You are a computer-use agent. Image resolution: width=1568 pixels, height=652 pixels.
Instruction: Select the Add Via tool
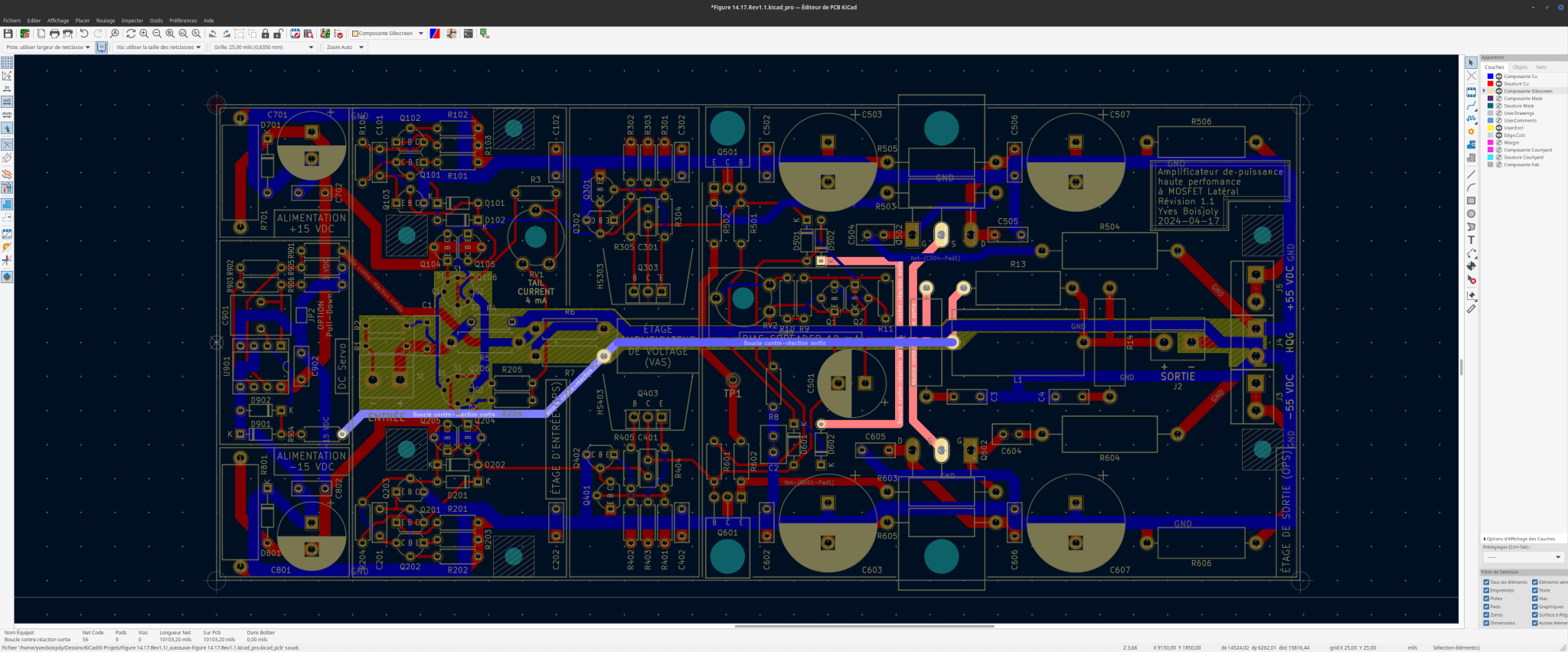tap(1471, 132)
